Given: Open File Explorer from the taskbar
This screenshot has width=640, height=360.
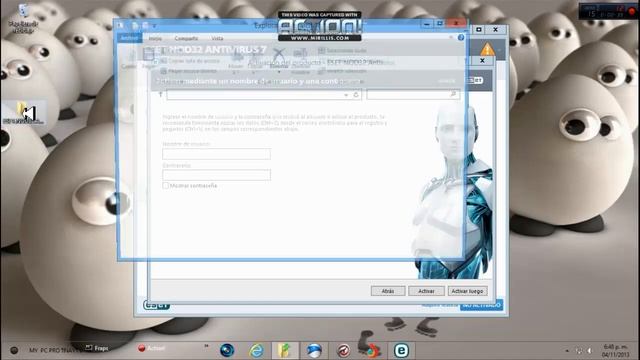Looking at the screenshot, I should tap(285, 351).
